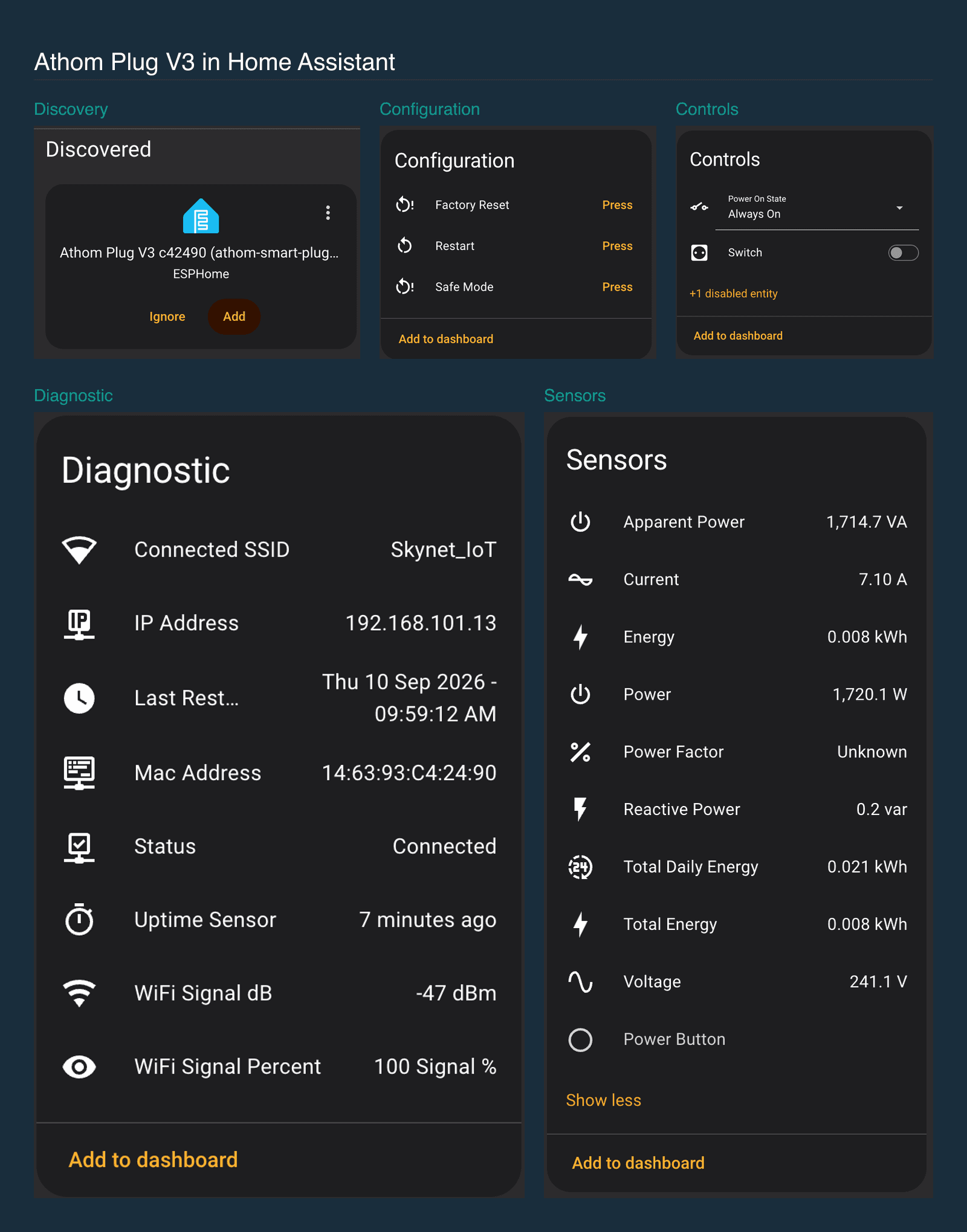Screen dimensions: 967x1232
Task: Click the Energy lightning bolt icon
Action: [x=580, y=637]
